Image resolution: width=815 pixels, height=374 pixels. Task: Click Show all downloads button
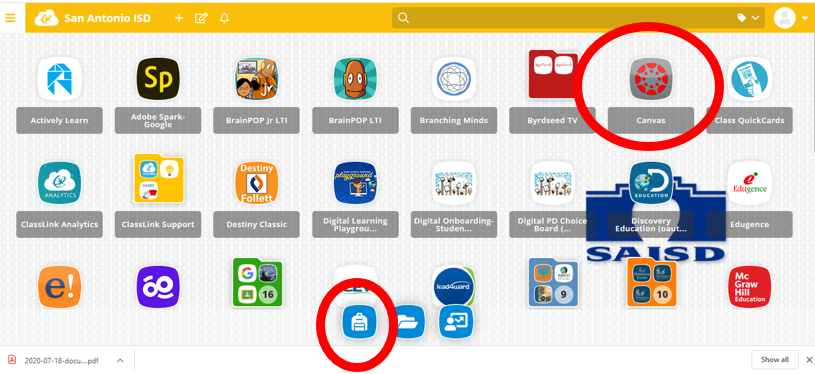click(x=775, y=359)
